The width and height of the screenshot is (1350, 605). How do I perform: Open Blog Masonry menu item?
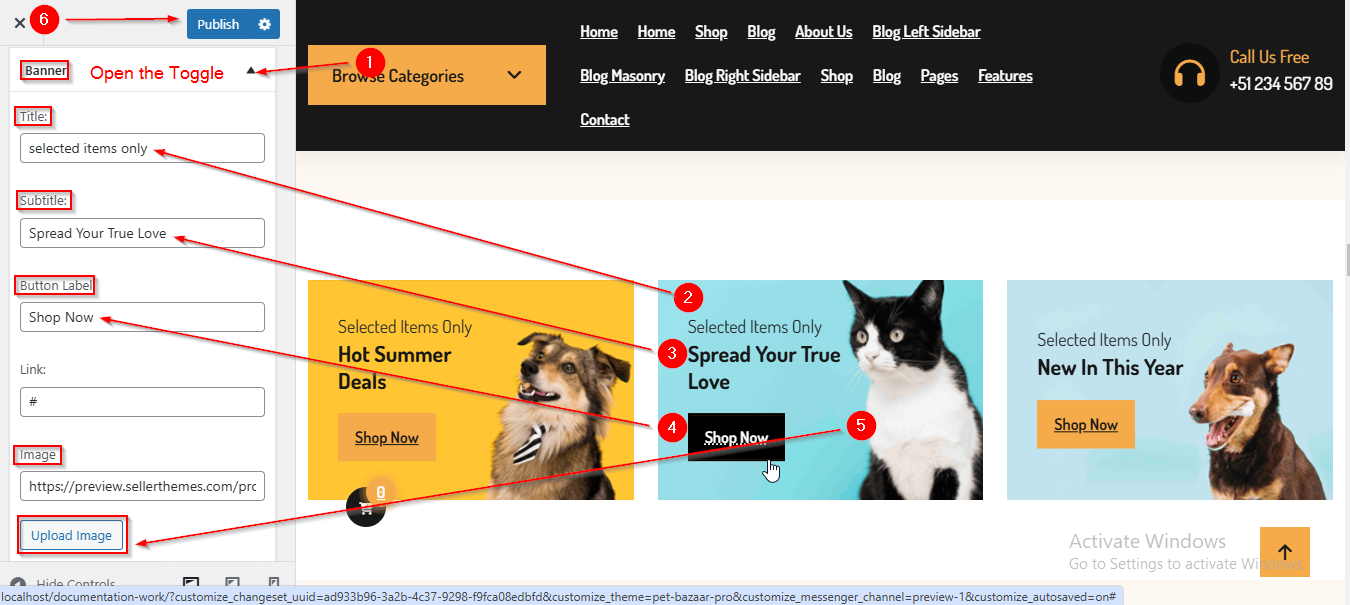point(623,76)
